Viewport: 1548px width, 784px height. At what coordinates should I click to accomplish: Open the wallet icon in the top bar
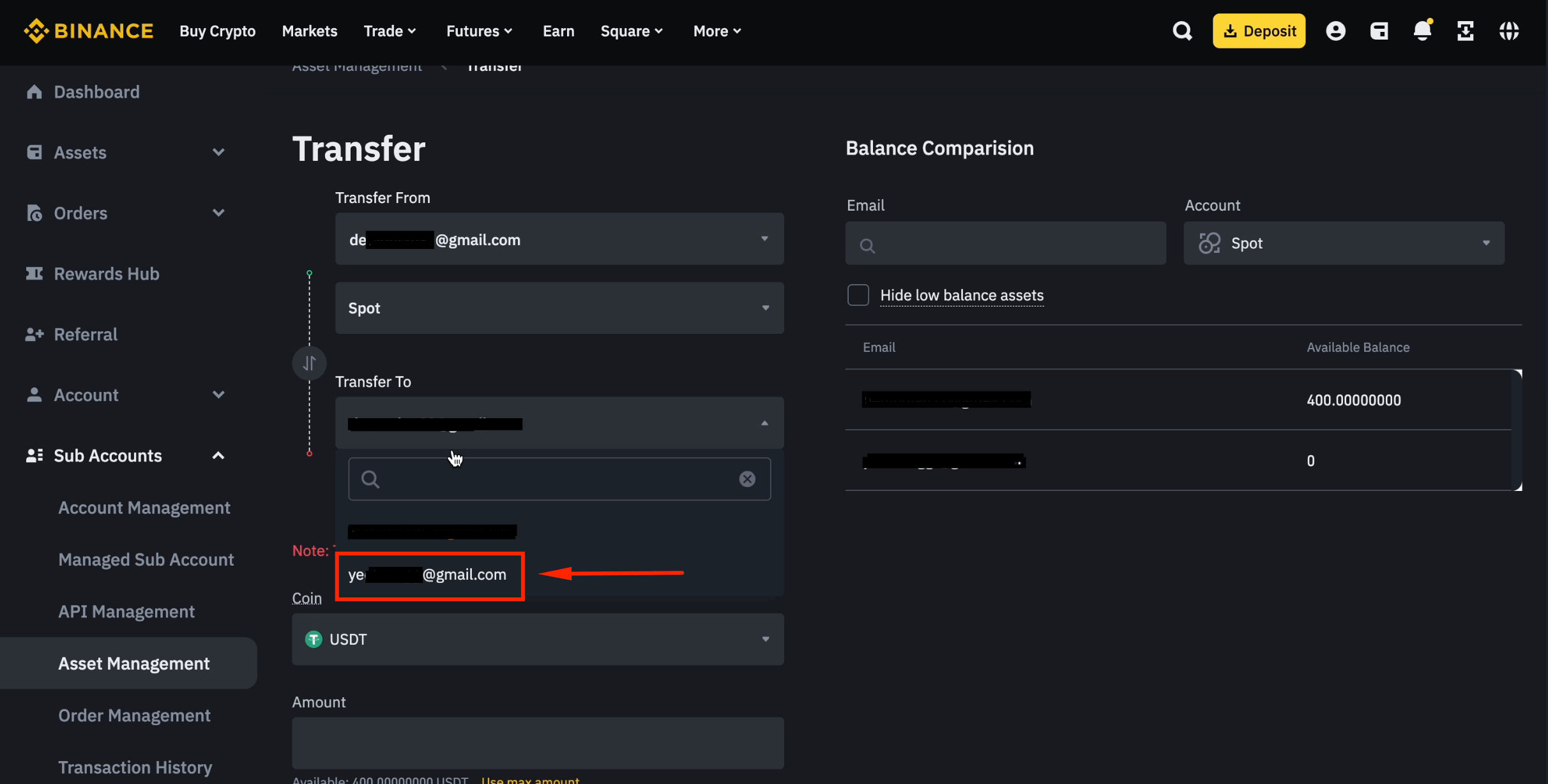(x=1379, y=30)
